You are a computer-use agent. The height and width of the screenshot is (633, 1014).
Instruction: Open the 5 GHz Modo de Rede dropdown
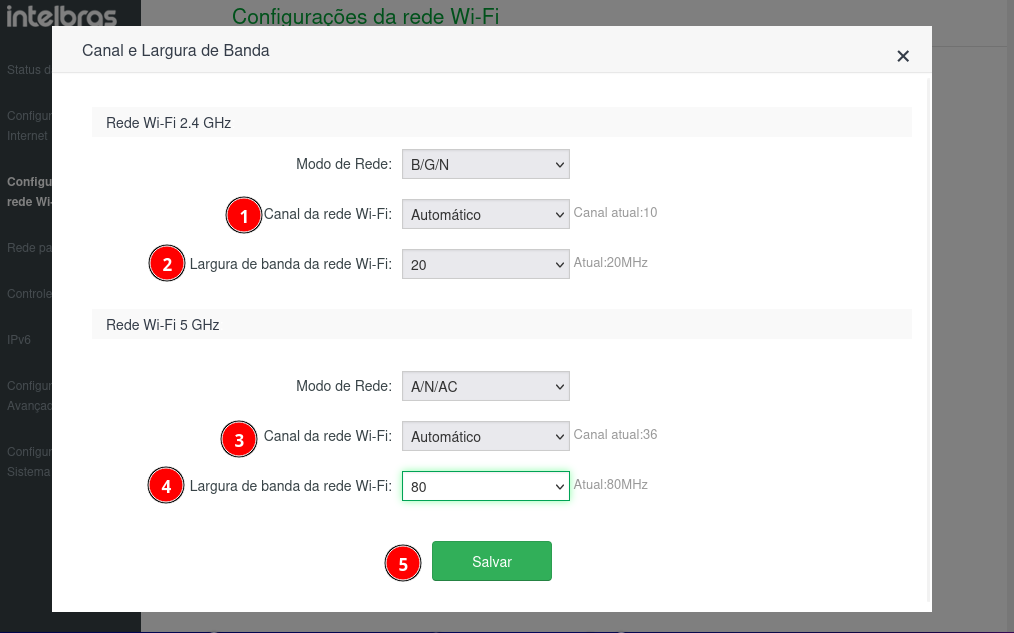tap(486, 386)
